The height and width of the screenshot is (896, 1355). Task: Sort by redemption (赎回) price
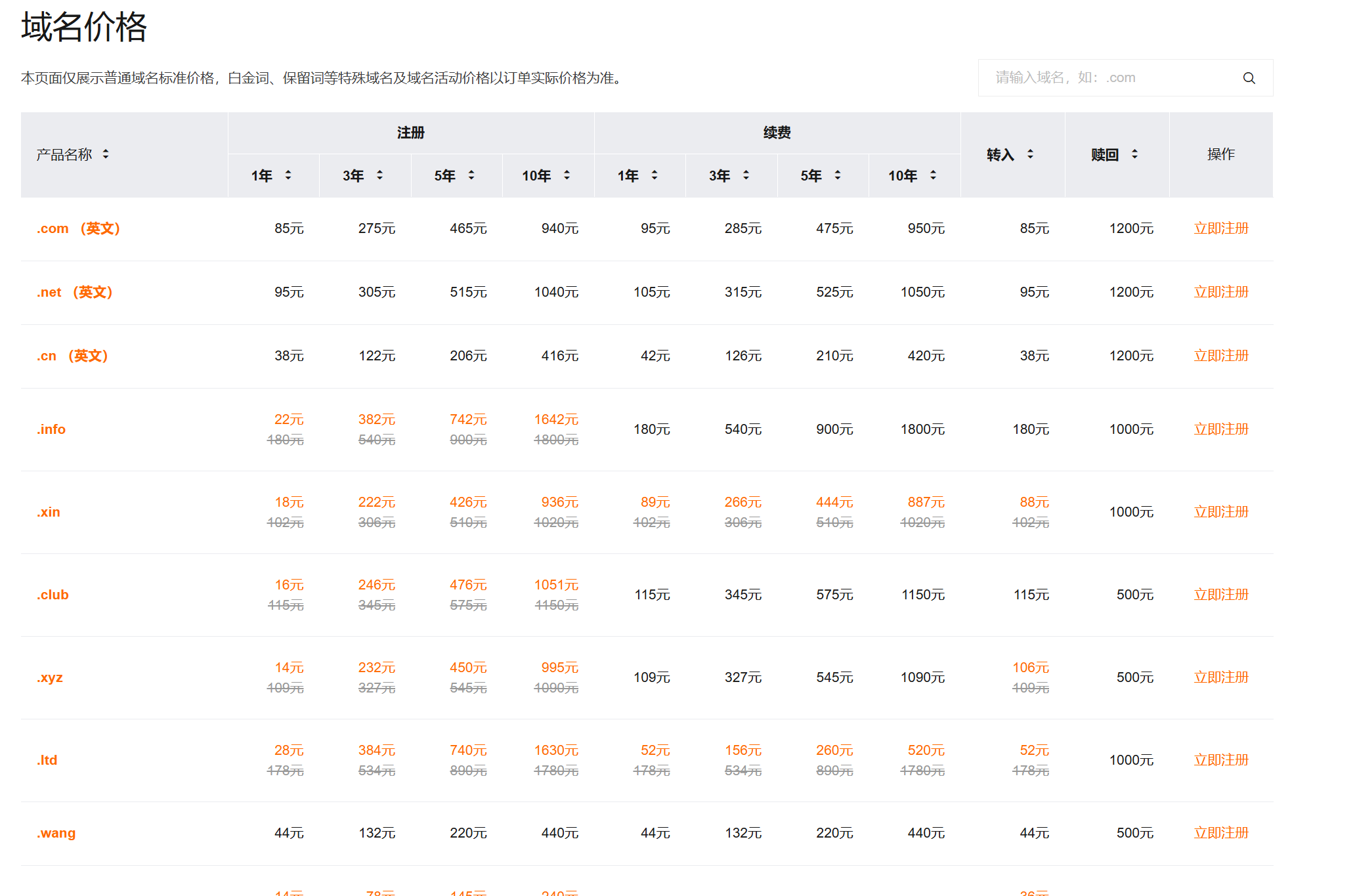1134,154
